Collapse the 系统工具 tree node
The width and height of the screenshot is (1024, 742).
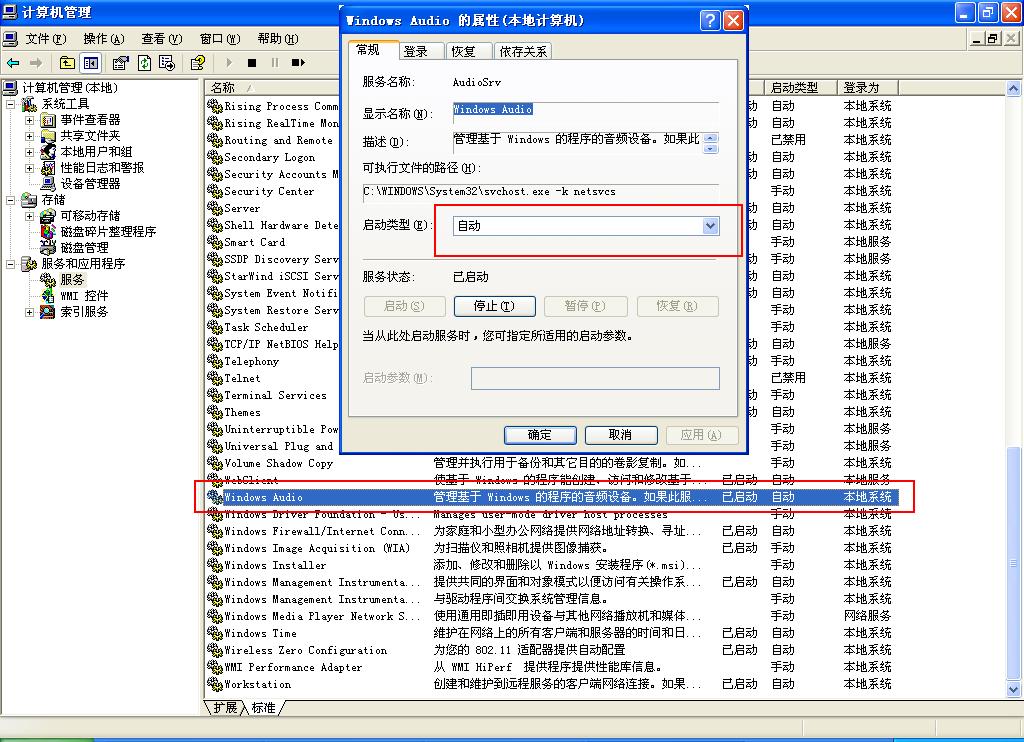10,104
